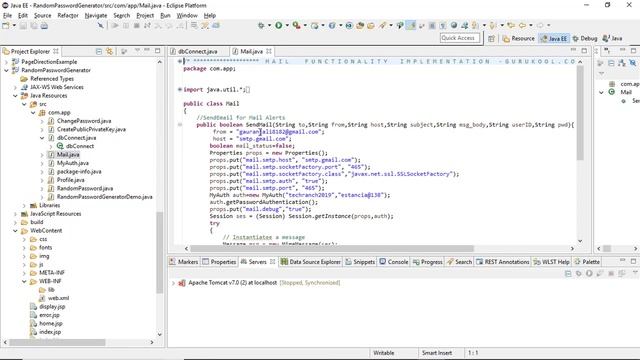Collapse the Java Resources node

pyautogui.click(x=15, y=96)
